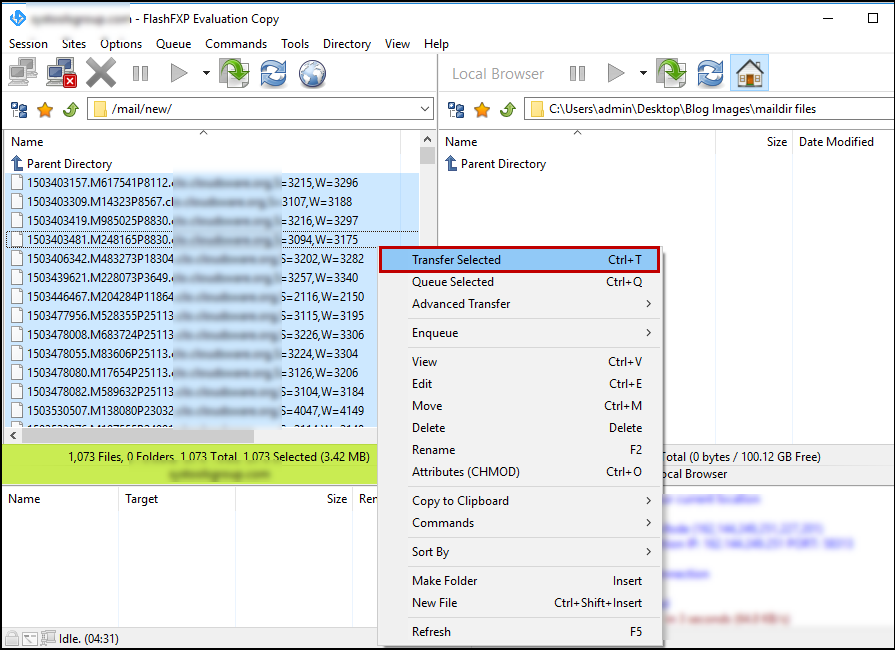
Task: Open the Commands menu in the menu bar
Action: point(236,44)
